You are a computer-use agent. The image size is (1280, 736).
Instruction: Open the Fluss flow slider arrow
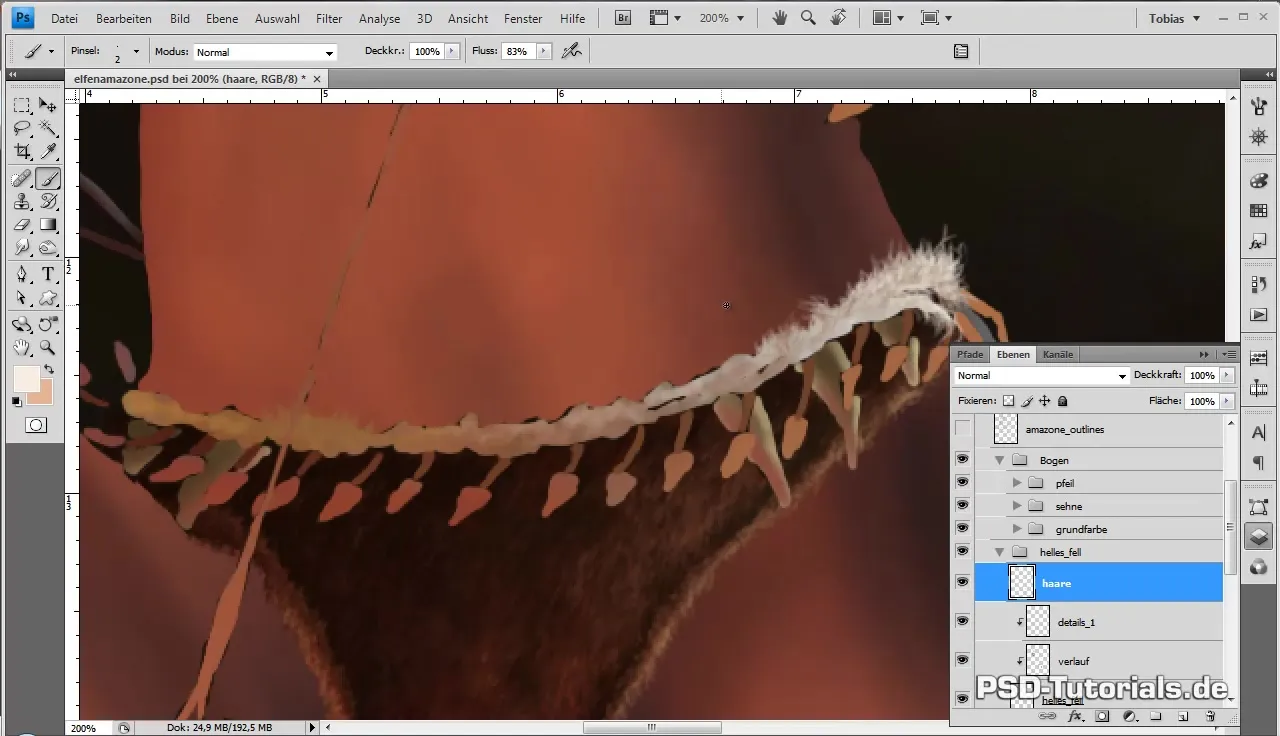543,51
